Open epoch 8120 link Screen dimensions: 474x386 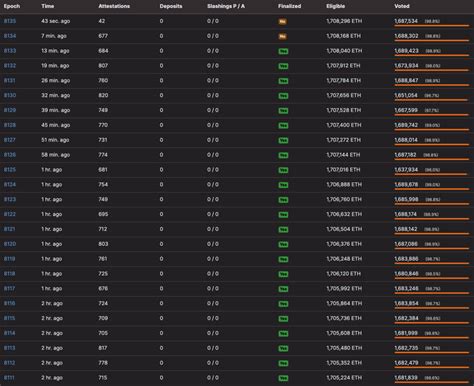click(10, 244)
